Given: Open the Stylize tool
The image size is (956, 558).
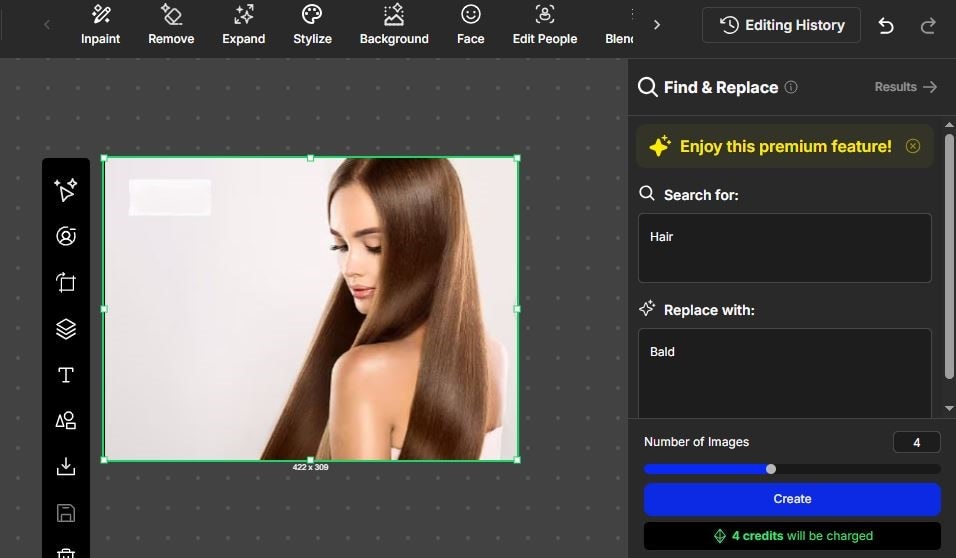Looking at the screenshot, I should point(312,25).
